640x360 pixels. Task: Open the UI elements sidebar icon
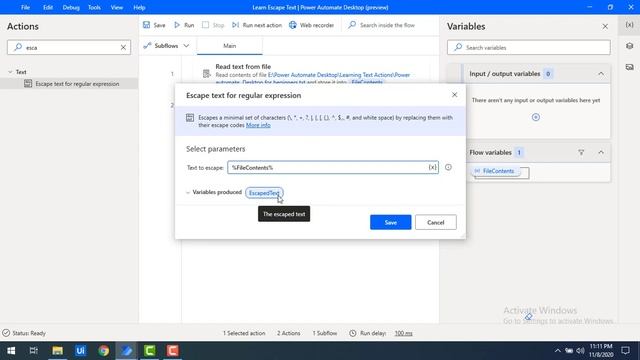629,46
